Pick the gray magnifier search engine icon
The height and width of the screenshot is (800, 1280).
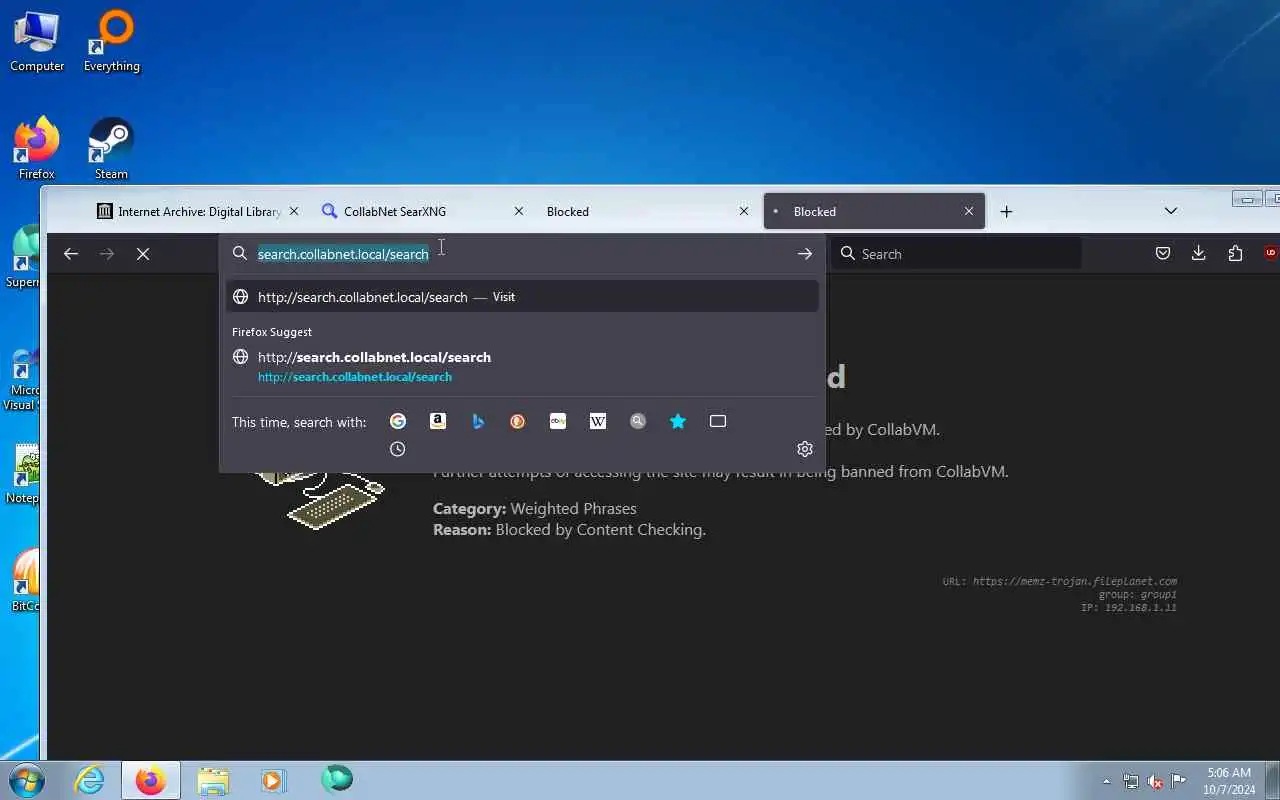point(638,421)
